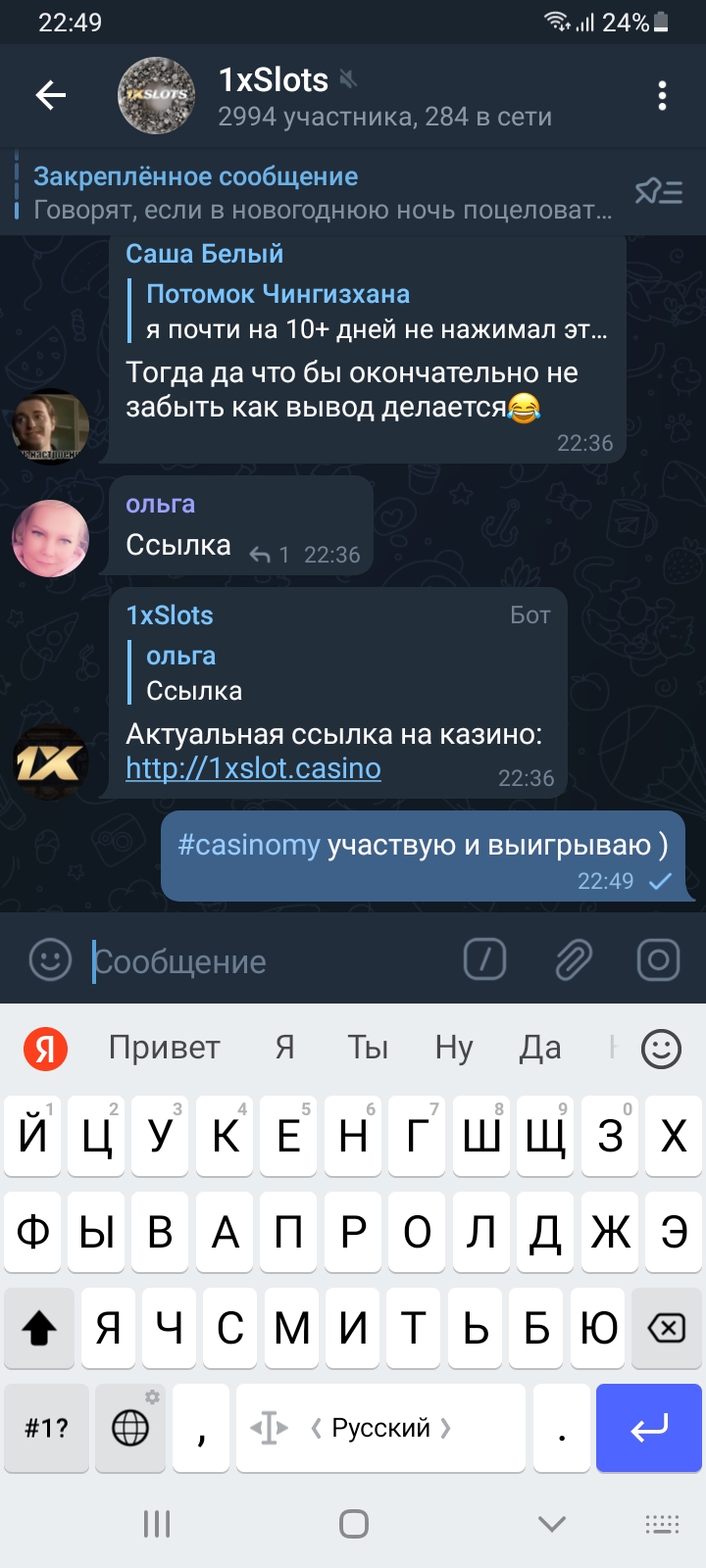Switch to symbols with #1? key
The height and width of the screenshot is (1568, 706).
point(46,1428)
